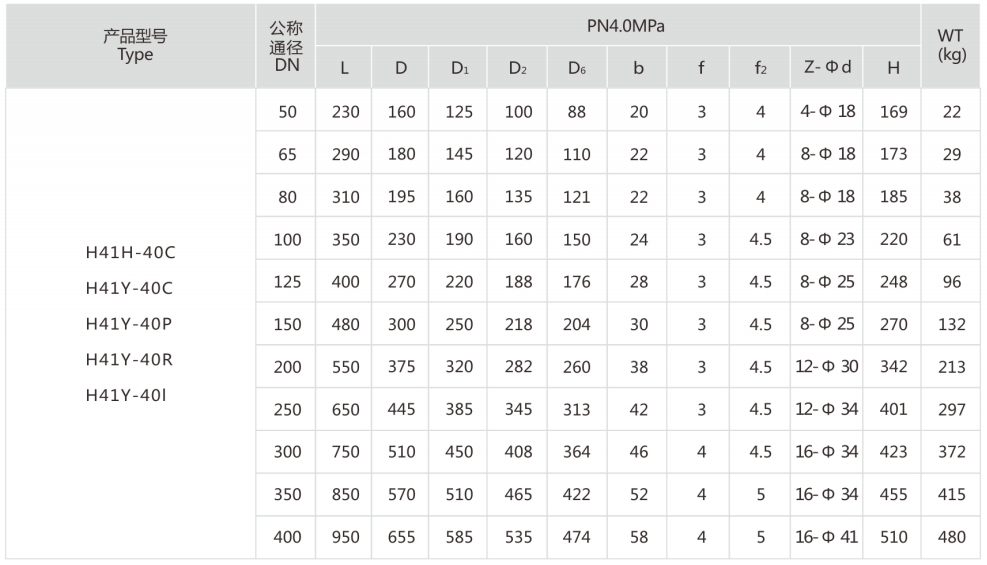Screen dimensions: 987x565
Task: Select the 产品型号 Type header
Action: (x=135, y=46)
